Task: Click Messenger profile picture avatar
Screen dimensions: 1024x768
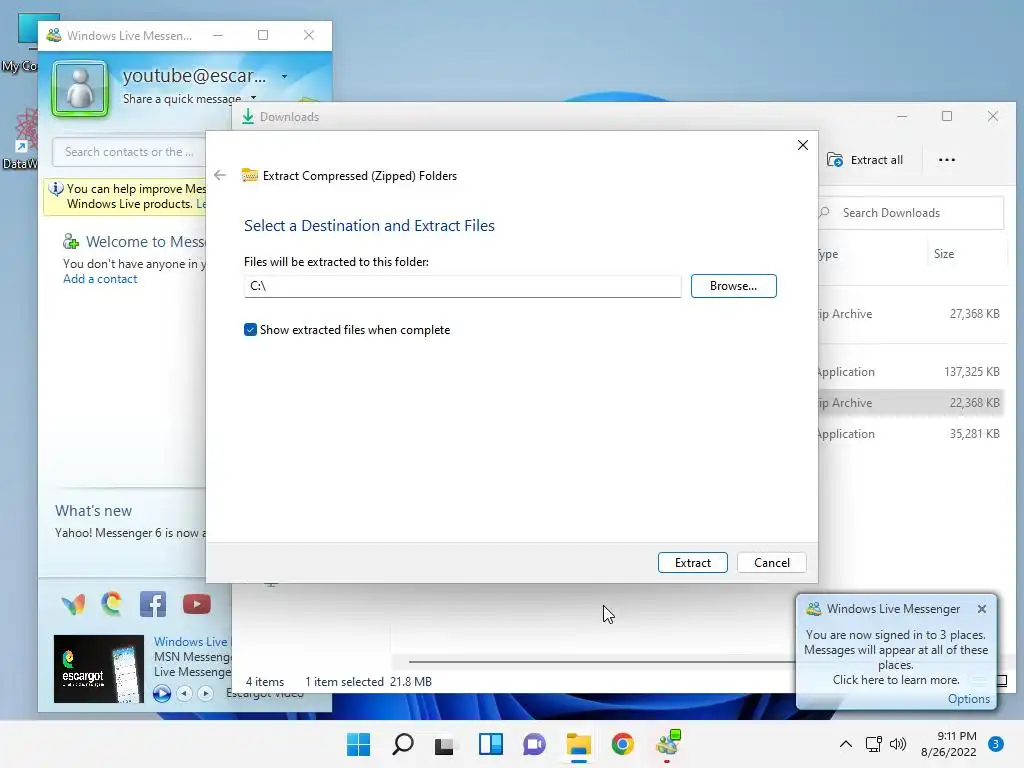Action: click(80, 88)
